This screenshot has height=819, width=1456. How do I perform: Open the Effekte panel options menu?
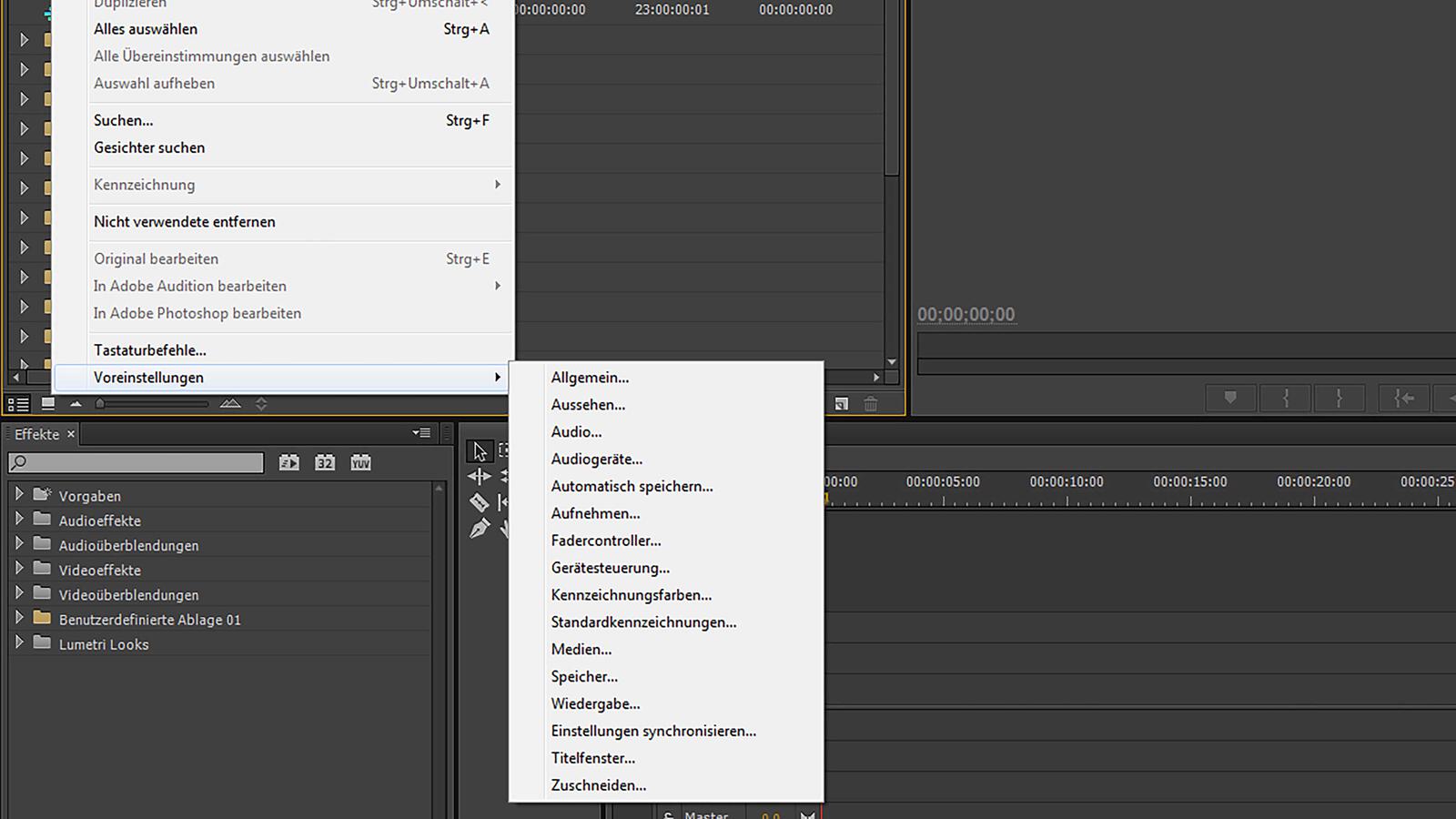pyautogui.click(x=420, y=433)
